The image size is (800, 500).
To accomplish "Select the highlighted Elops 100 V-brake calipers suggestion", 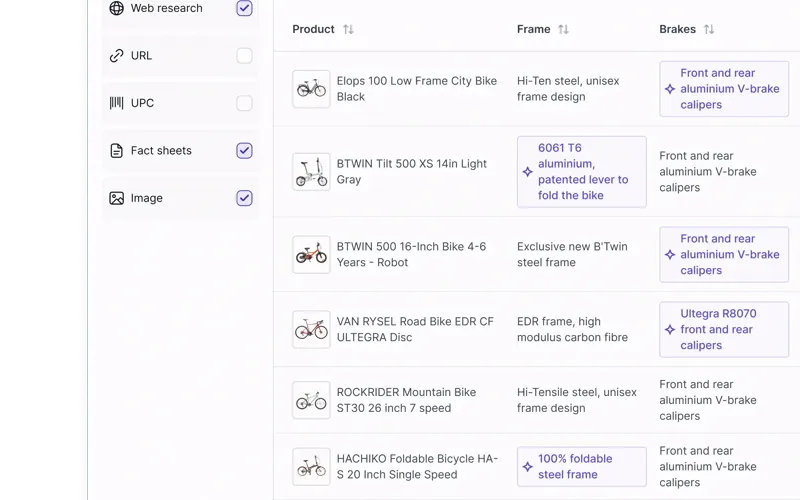I will (x=724, y=89).
